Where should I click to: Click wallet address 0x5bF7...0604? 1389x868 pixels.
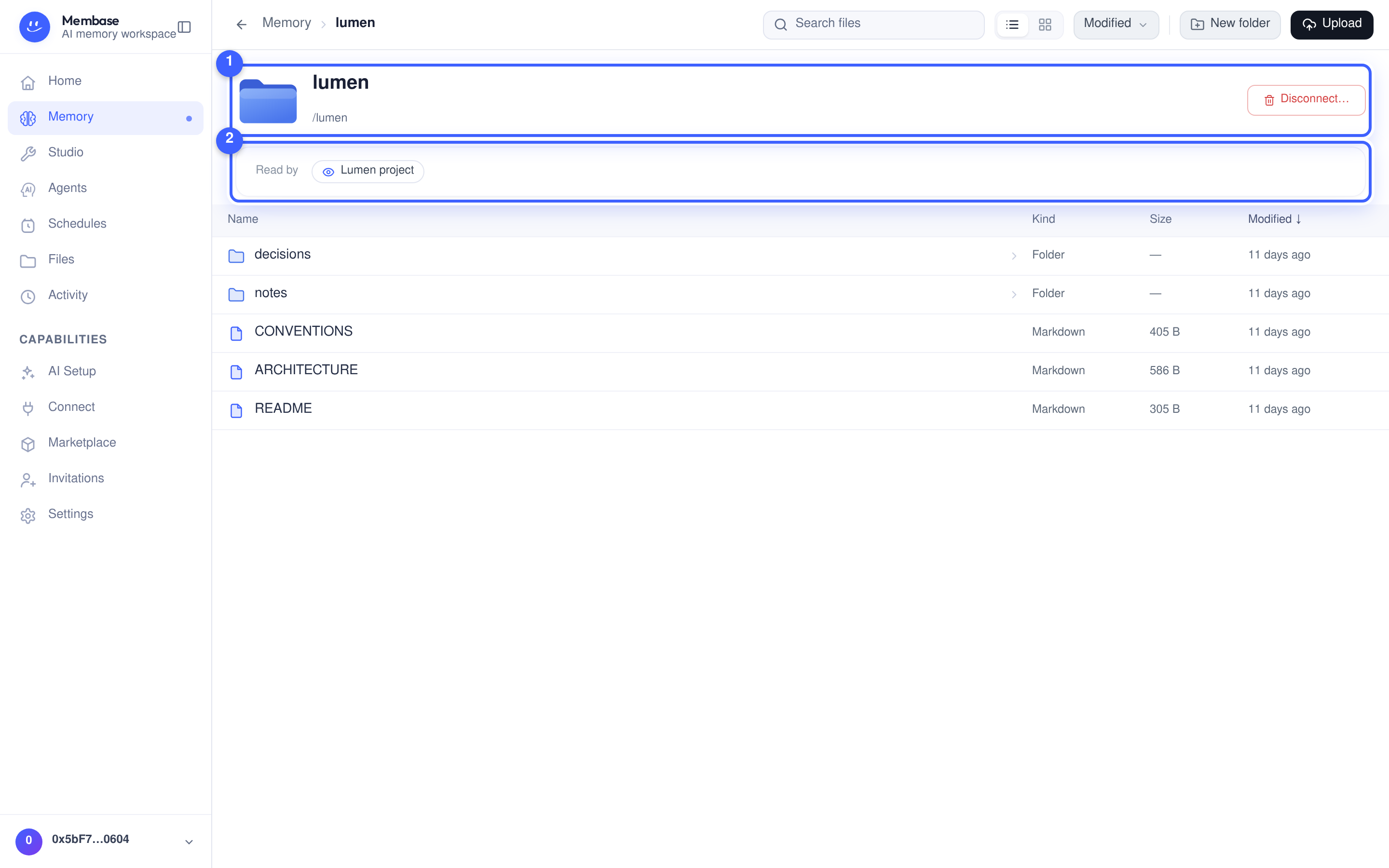[x=90, y=839]
